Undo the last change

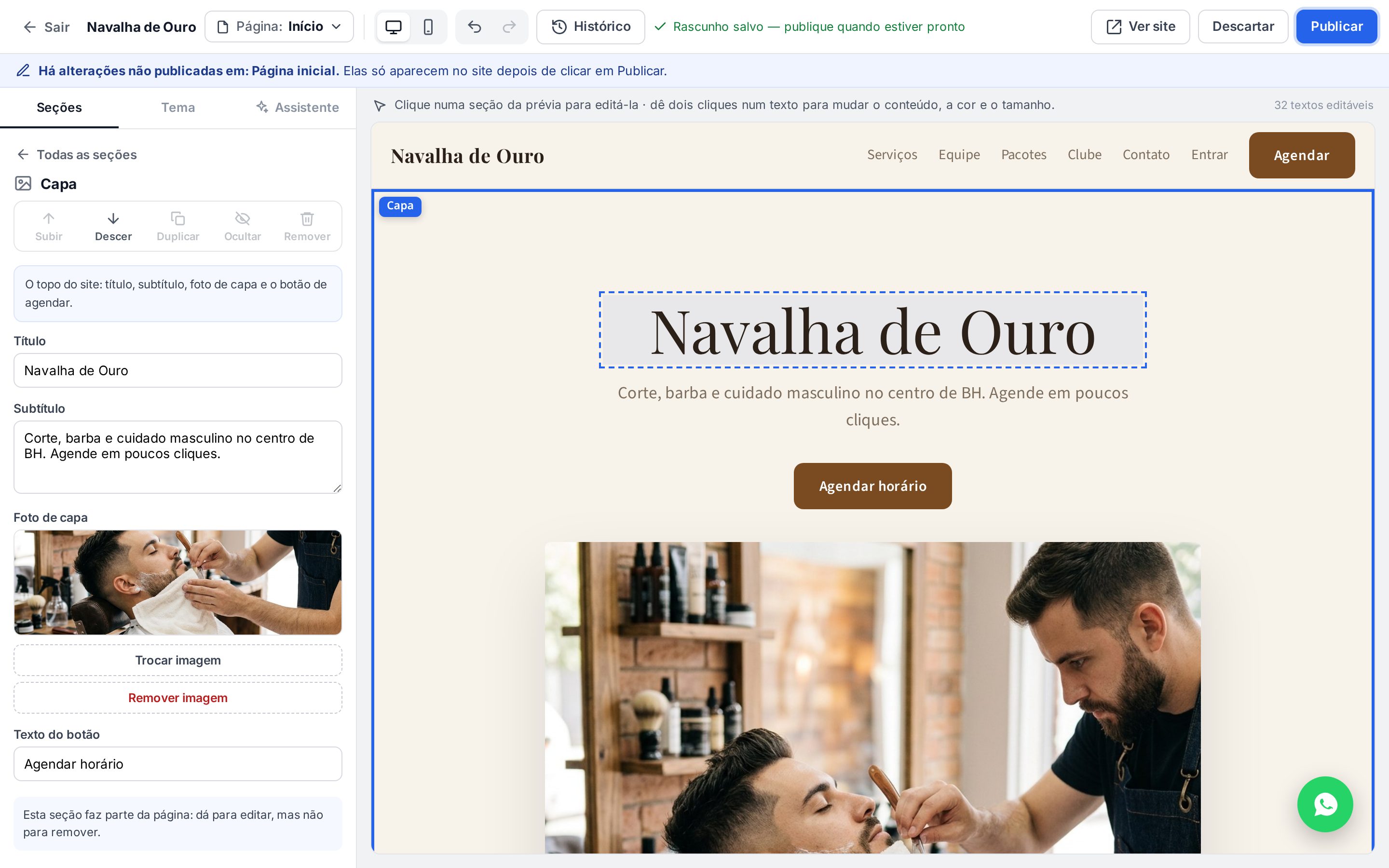pyautogui.click(x=474, y=27)
